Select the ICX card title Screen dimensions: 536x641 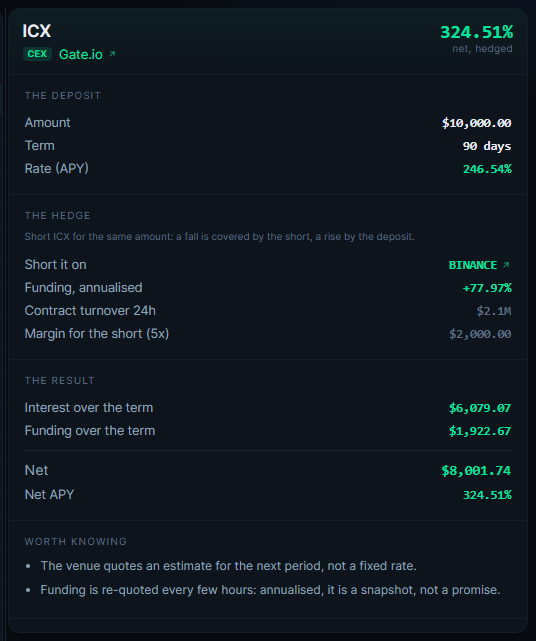(x=37, y=31)
